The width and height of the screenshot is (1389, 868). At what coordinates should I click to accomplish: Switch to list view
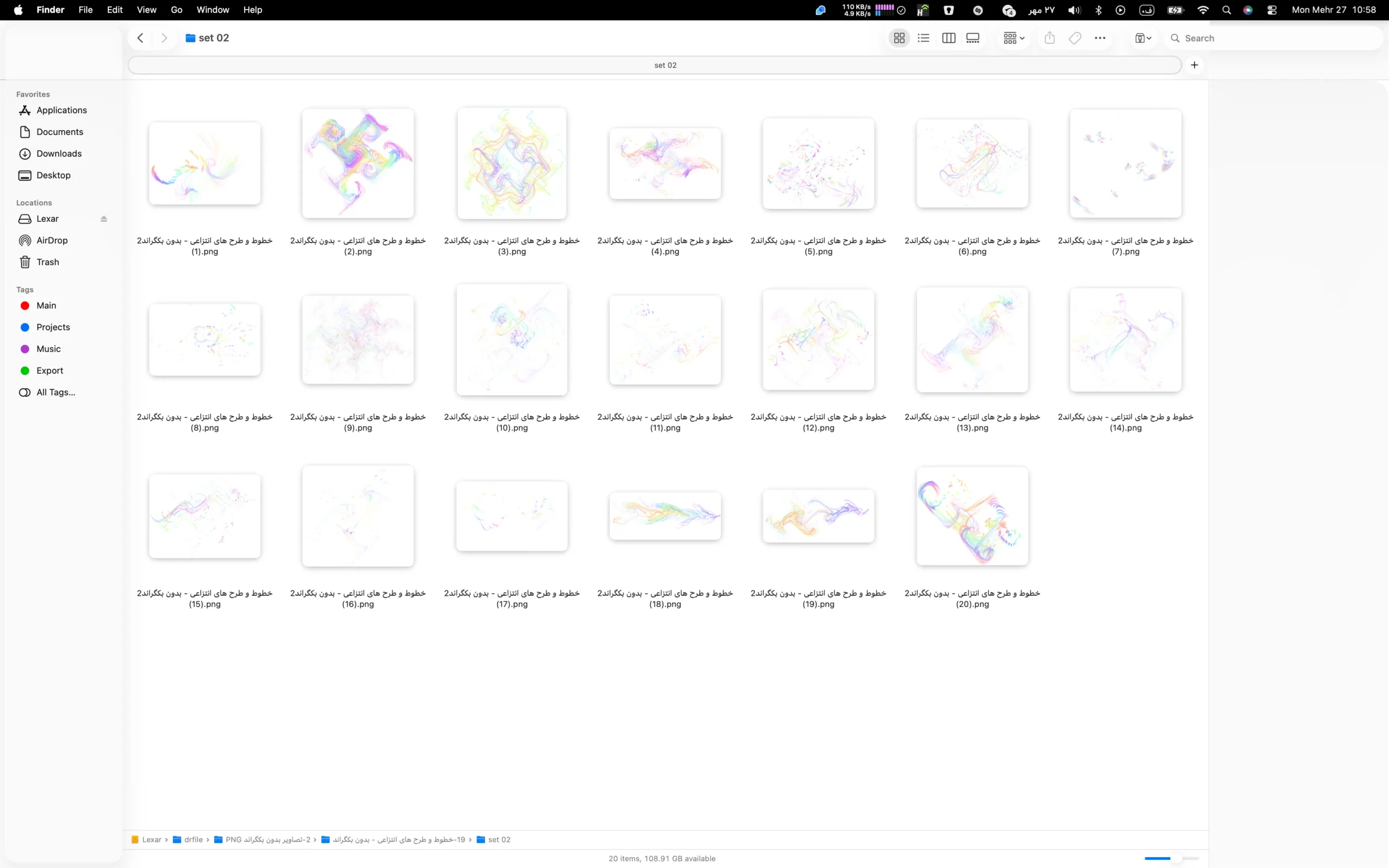point(923,38)
